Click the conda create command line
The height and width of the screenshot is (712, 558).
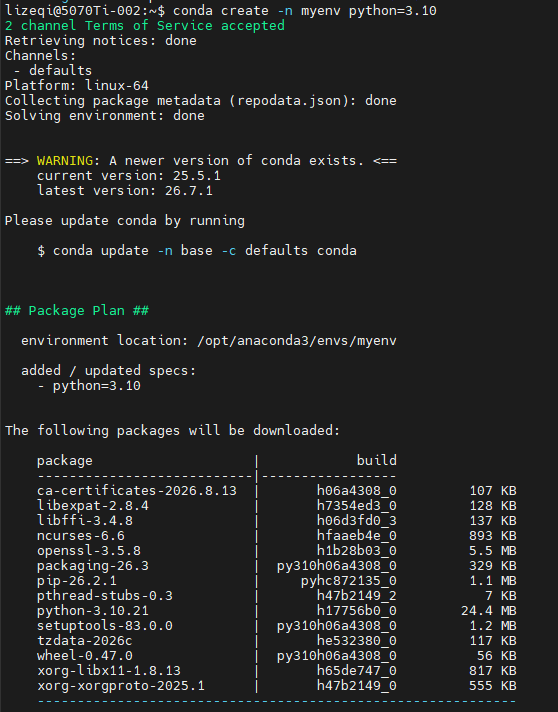click(221, 10)
